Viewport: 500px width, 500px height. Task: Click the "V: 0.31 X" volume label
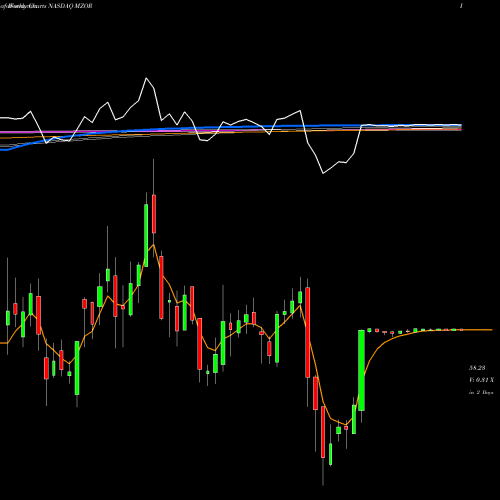481,380
